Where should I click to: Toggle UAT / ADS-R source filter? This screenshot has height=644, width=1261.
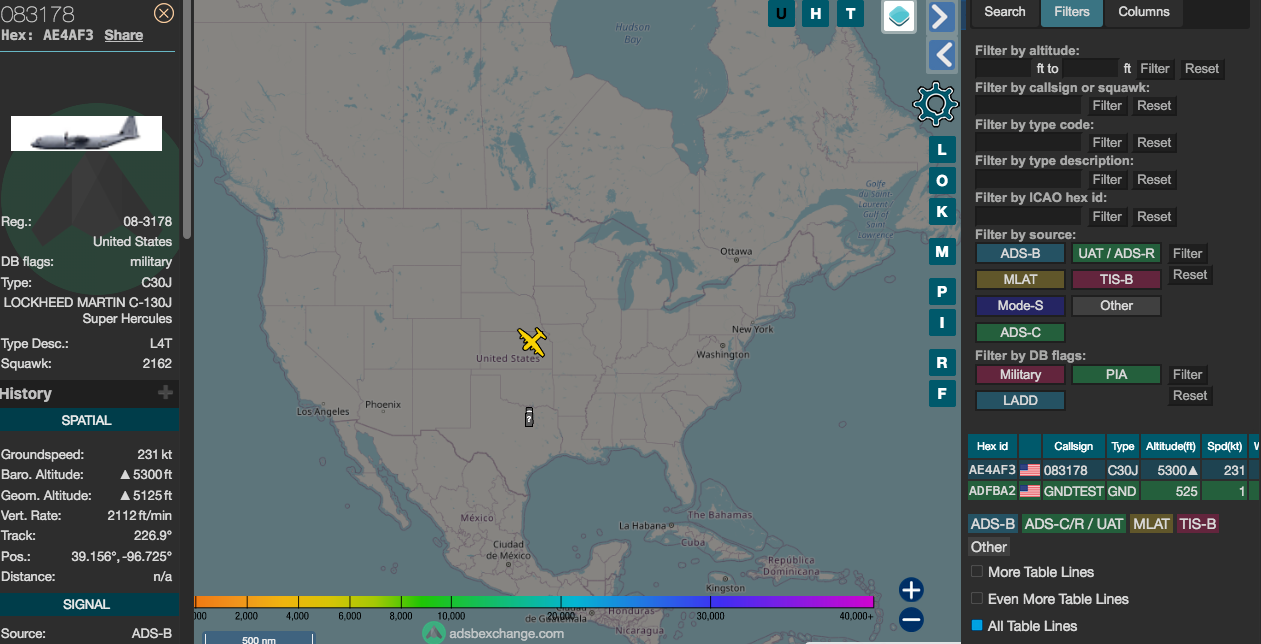(1116, 254)
